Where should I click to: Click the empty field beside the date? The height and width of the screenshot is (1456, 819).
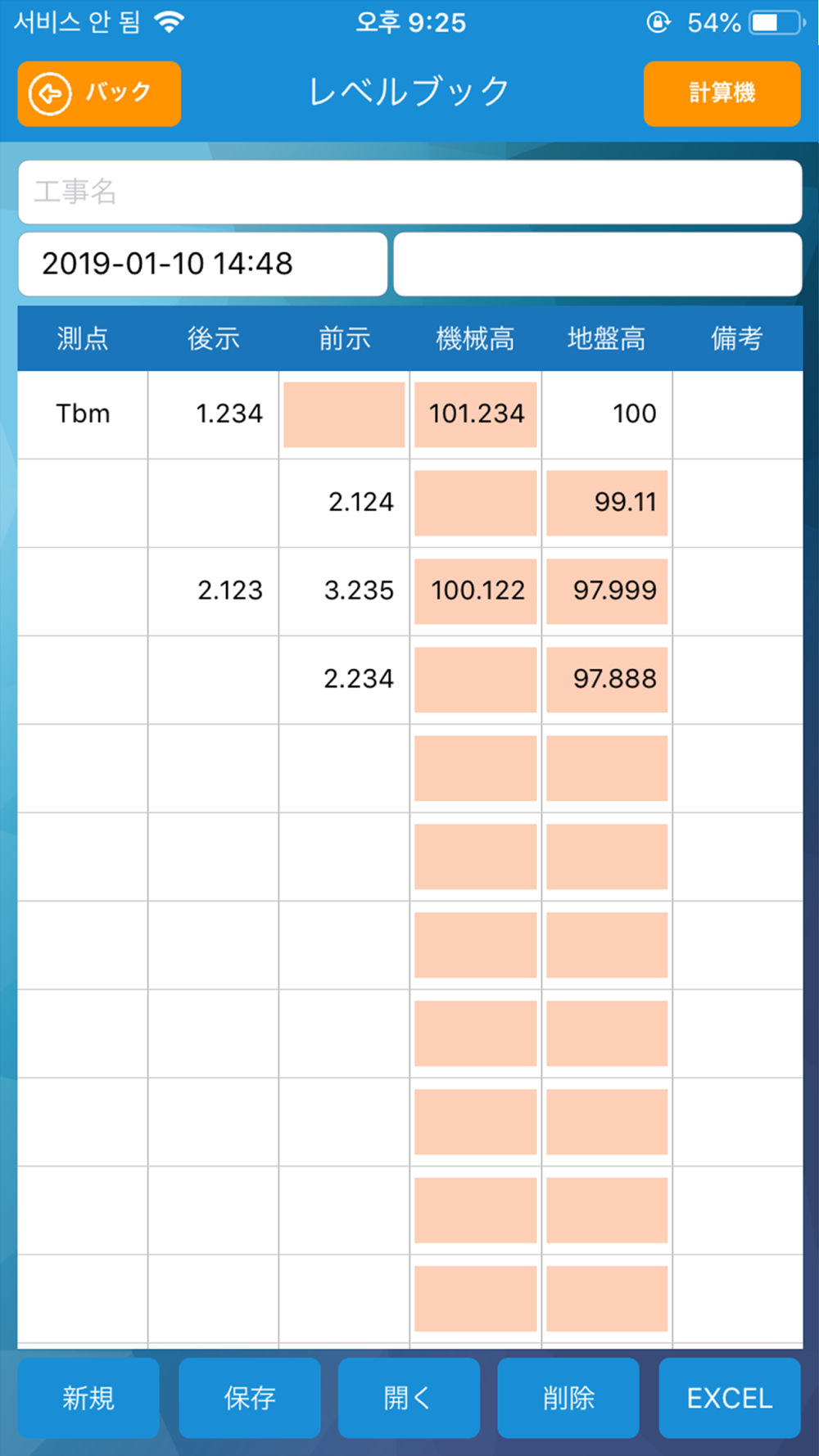tap(598, 264)
